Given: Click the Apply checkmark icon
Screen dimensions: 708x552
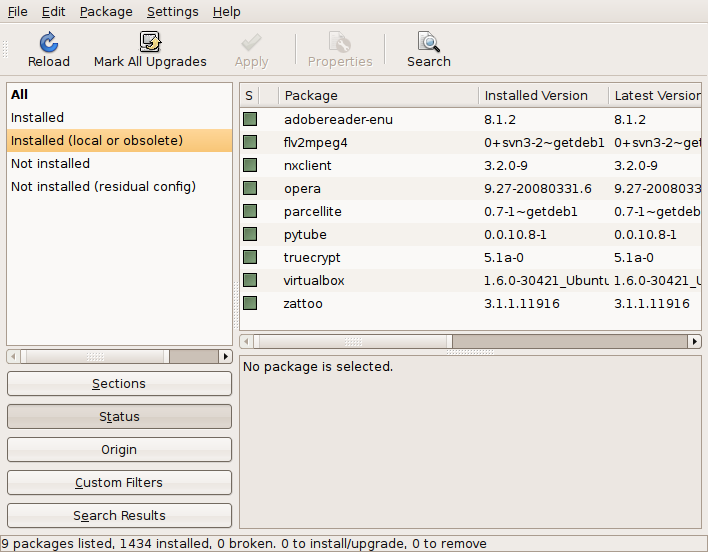Looking at the screenshot, I should pos(252,42).
